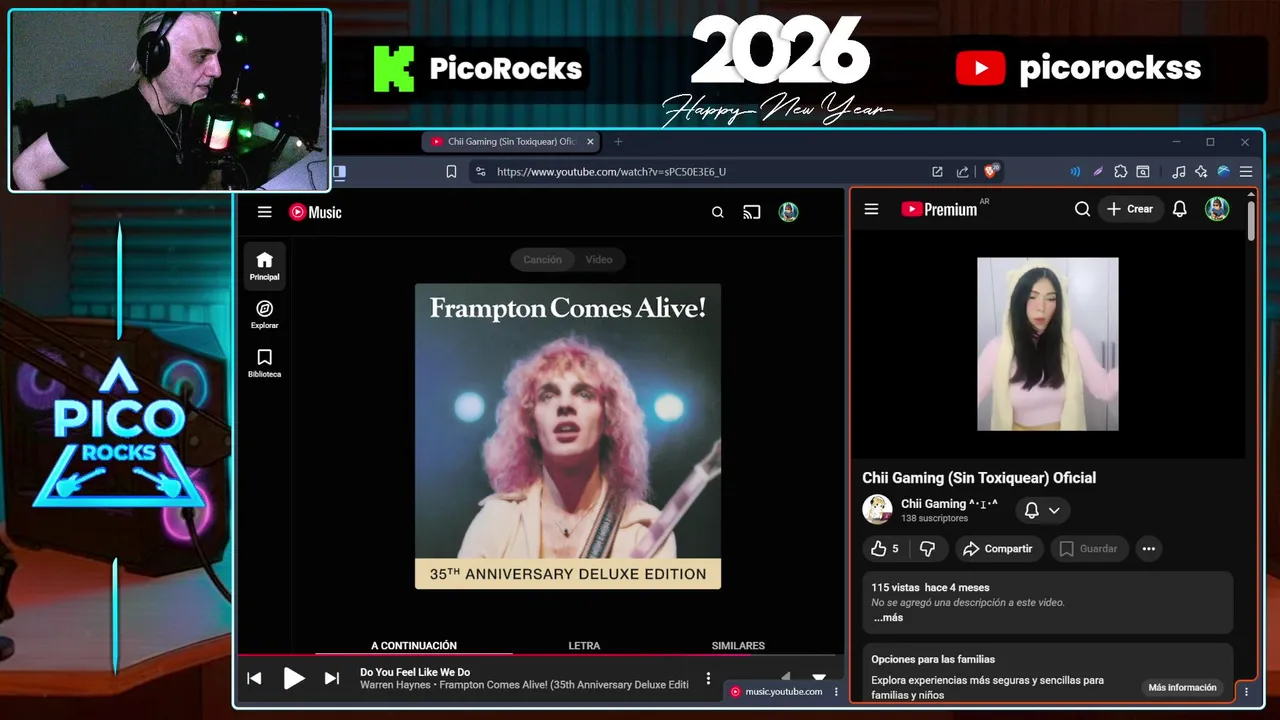
Task: Click the Crear button on YouTube
Action: point(1130,209)
